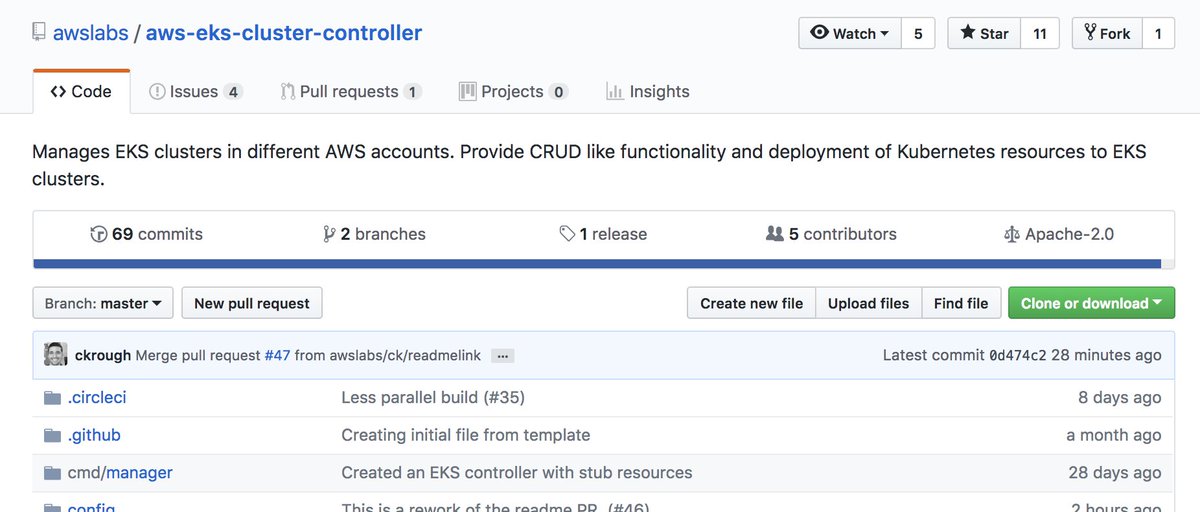Image resolution: width=1200 pixels, height=512 pixels.
Task: Switch to the Code tab
Action: [81, 91]
